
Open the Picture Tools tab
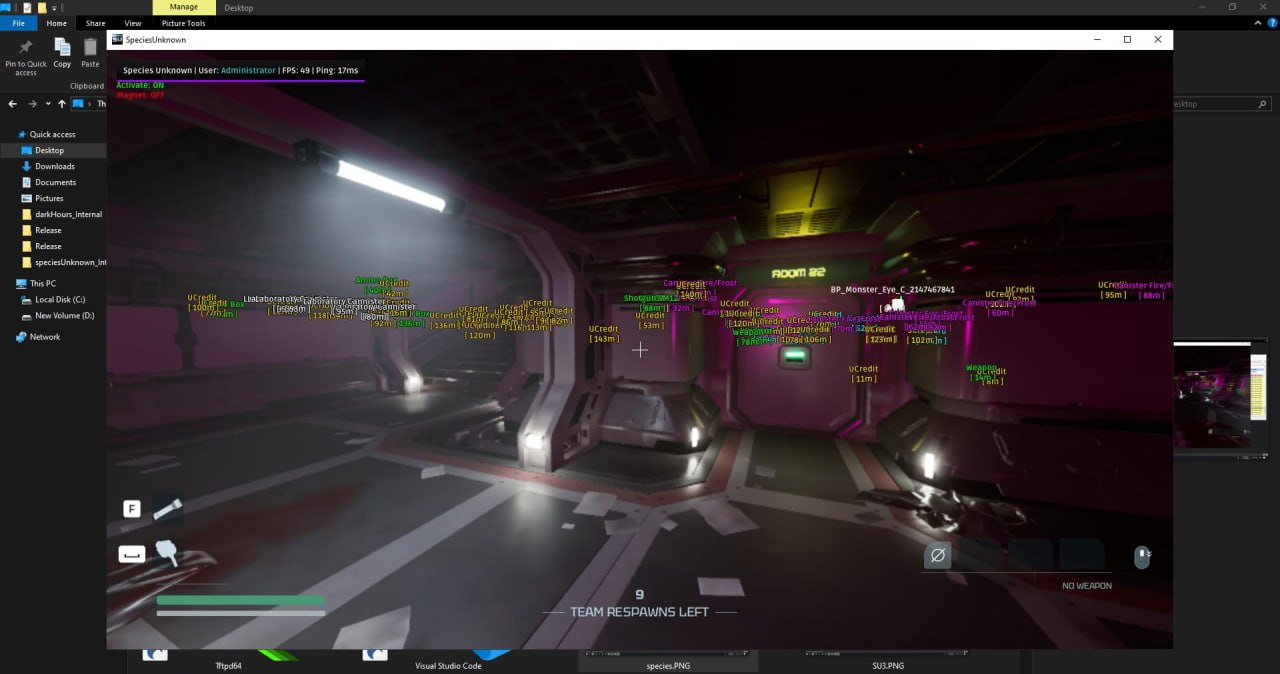(x=183, y=23)
